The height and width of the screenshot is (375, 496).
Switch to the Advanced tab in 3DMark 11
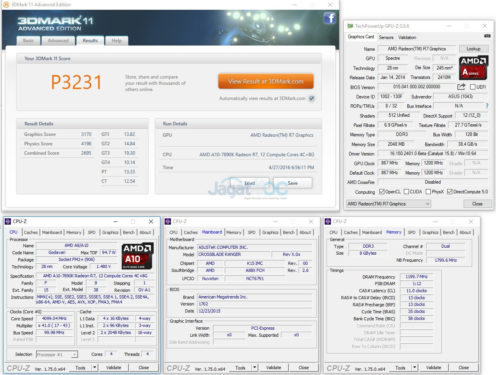pyautogui.click(x=58, y=41)
